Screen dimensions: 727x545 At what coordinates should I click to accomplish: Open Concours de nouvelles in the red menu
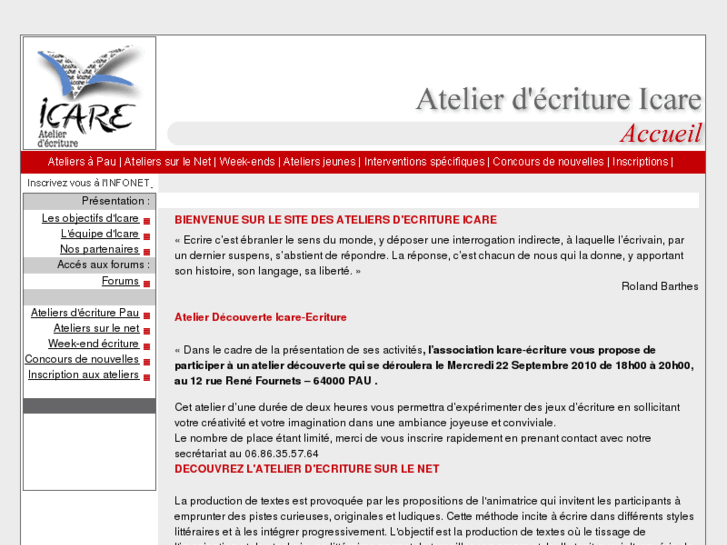coord(548,162)
